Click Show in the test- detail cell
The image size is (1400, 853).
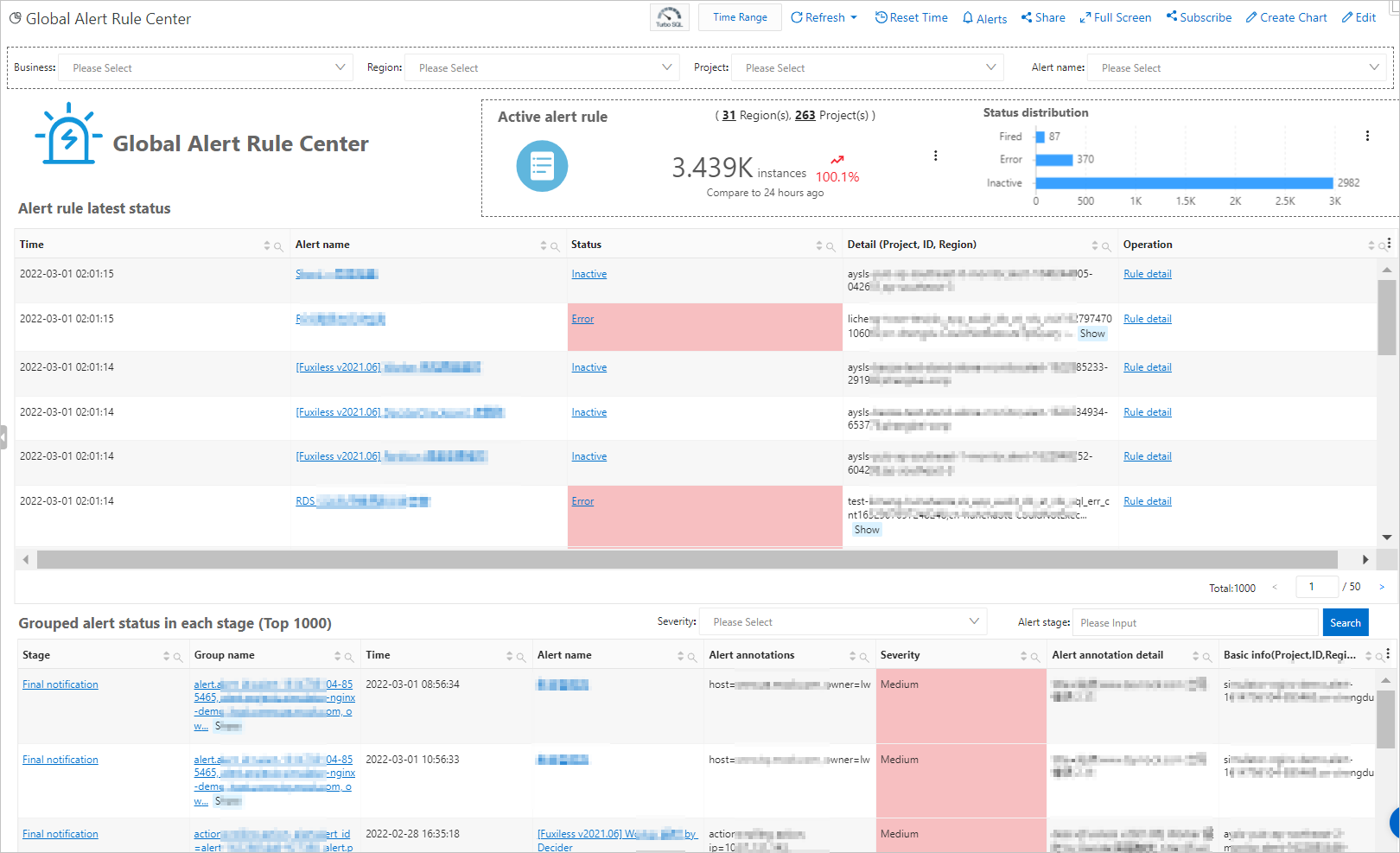point(867,530)
